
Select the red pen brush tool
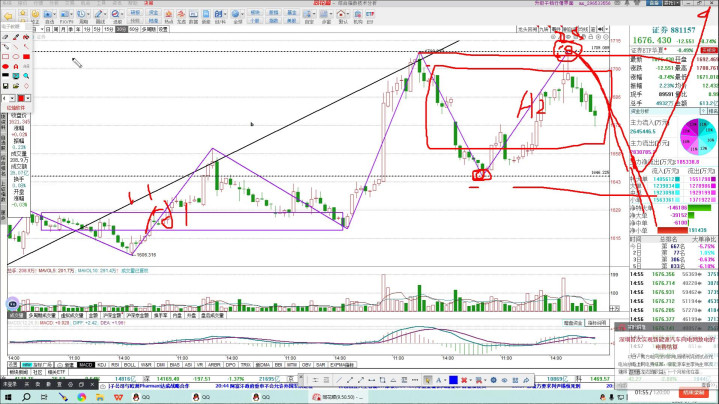point(16,37)
